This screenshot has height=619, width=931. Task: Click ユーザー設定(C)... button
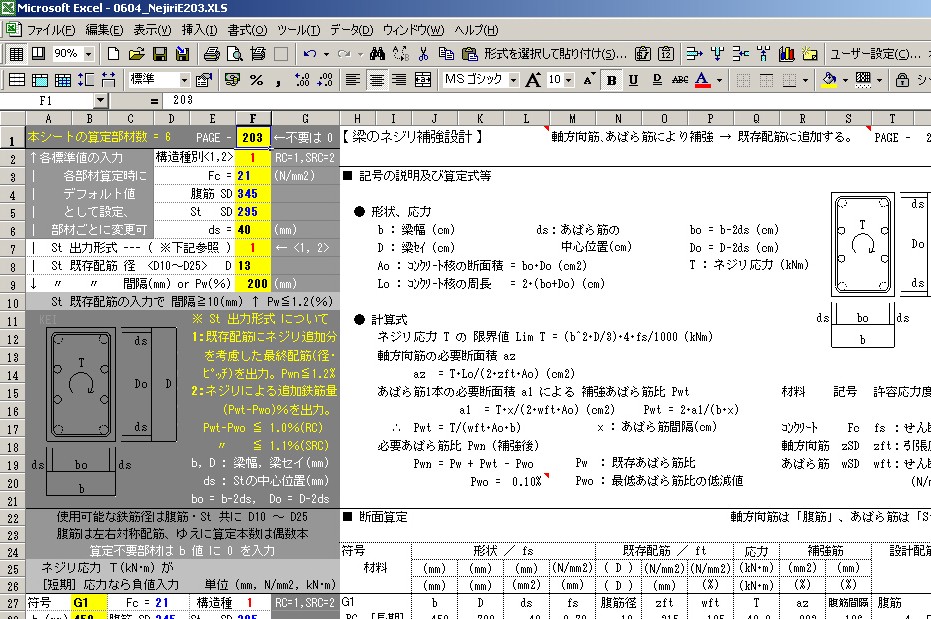(x=875, y=54)
